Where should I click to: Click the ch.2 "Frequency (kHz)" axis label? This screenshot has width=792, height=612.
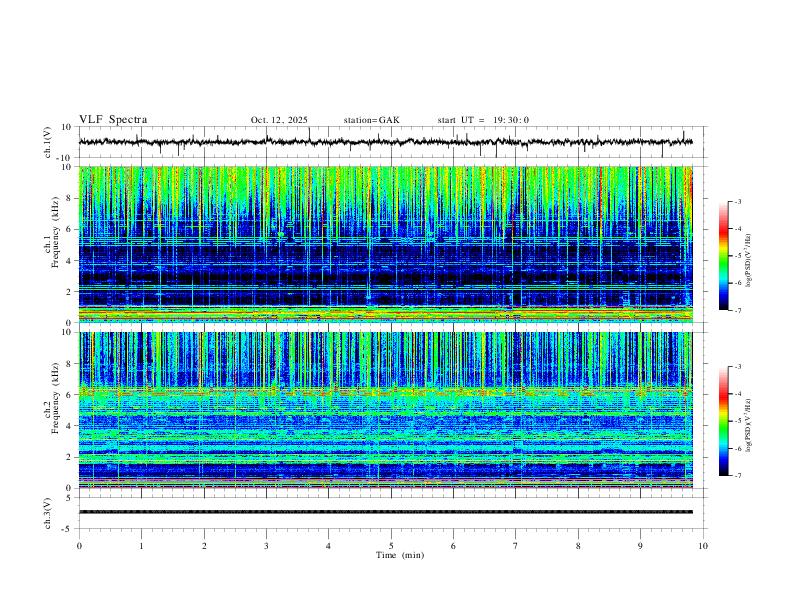(56, 398)
